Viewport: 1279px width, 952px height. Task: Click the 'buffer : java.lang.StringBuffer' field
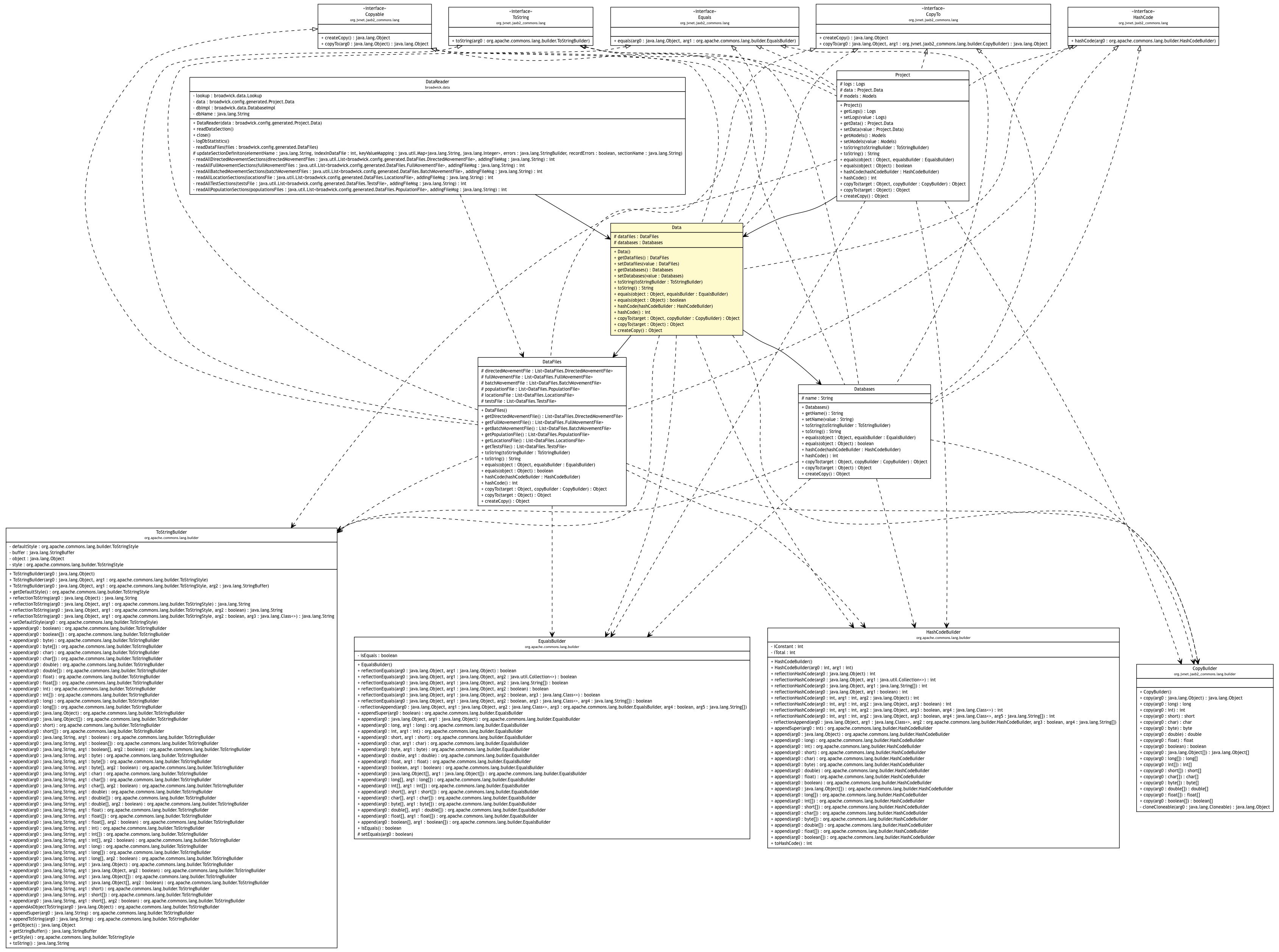point(42,553)
